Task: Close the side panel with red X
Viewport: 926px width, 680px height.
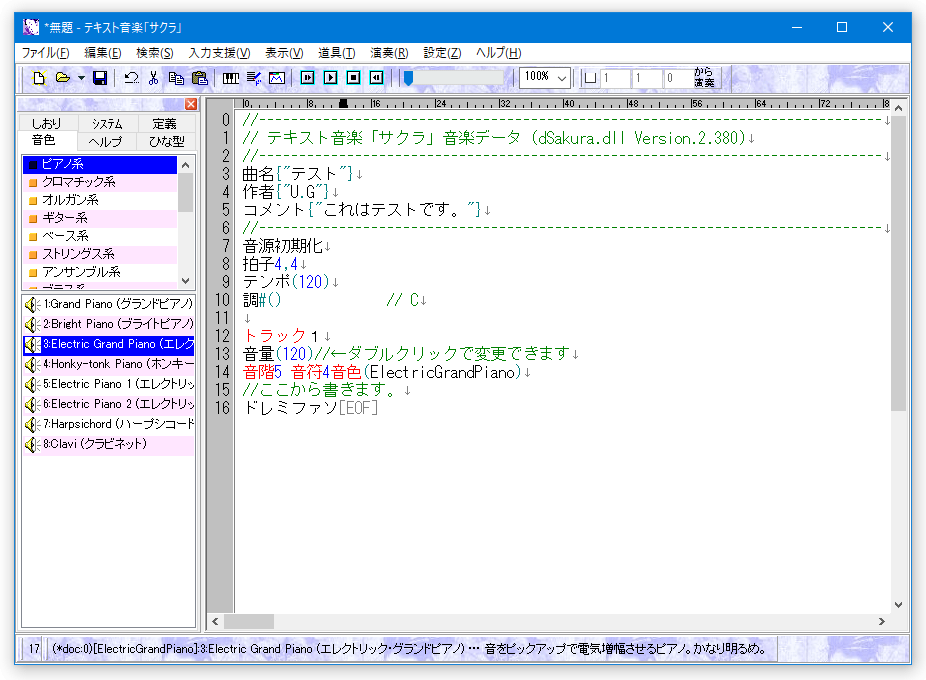Action: [x=191, y=104]
